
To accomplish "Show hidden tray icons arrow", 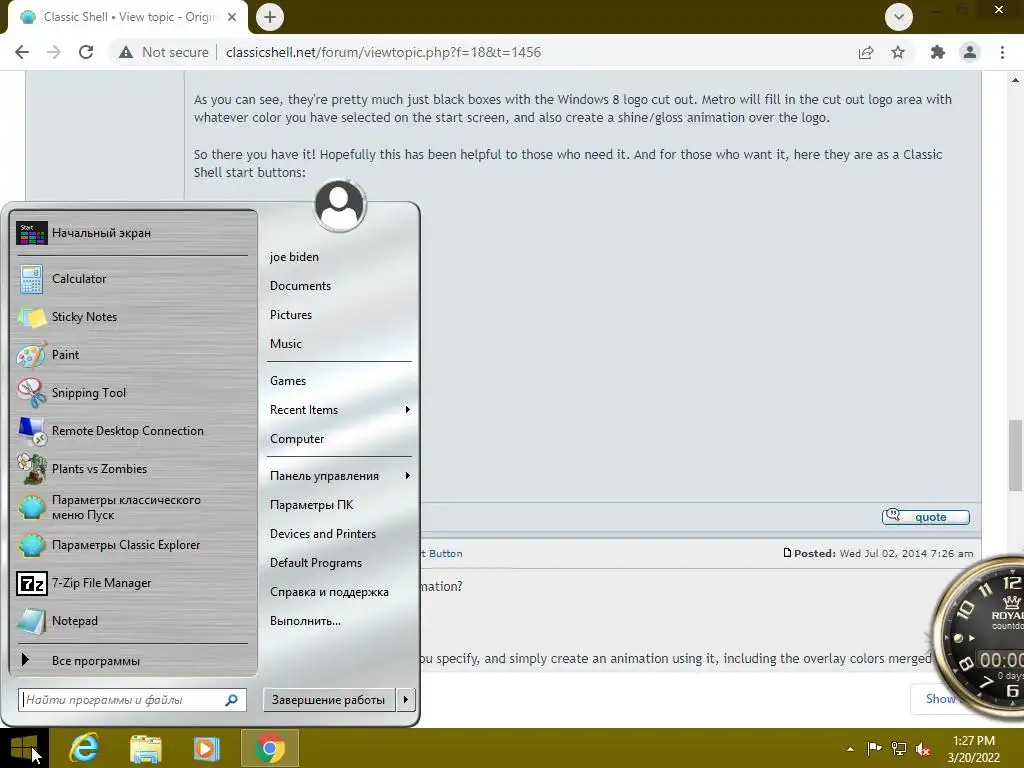I will tap(850, 749).
